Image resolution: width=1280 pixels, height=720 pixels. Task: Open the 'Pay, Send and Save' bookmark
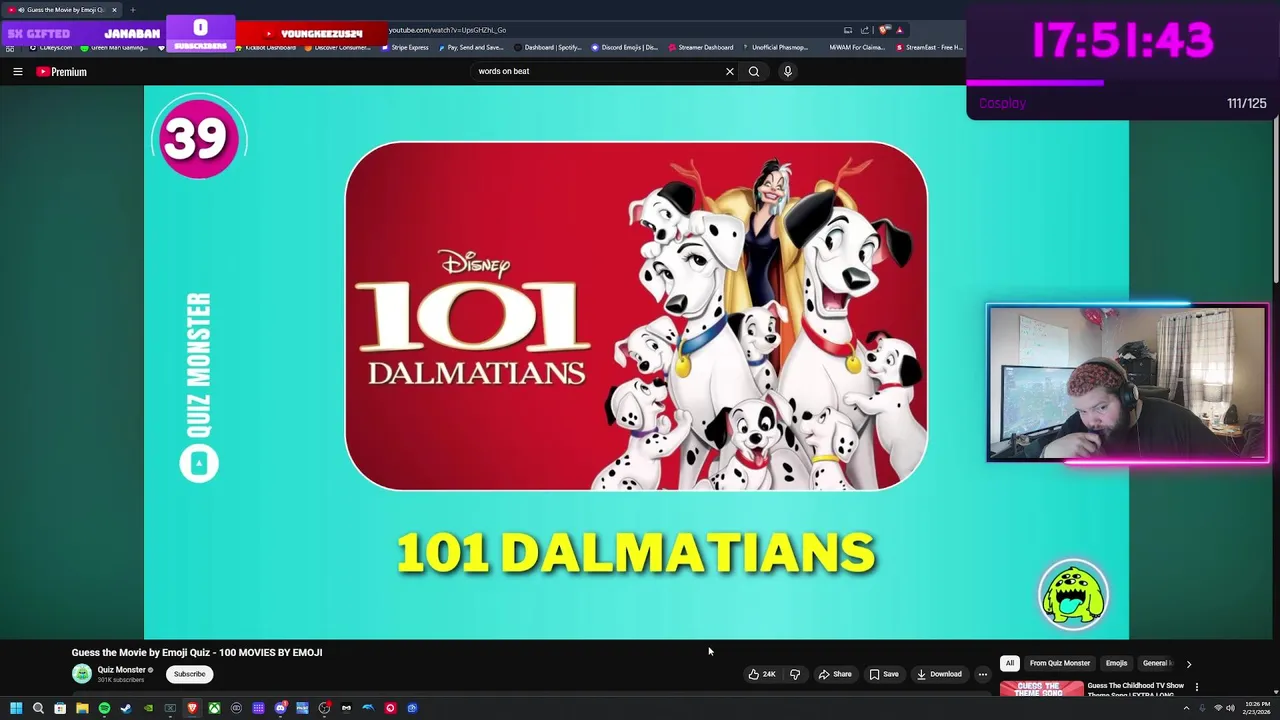[471, 47]
